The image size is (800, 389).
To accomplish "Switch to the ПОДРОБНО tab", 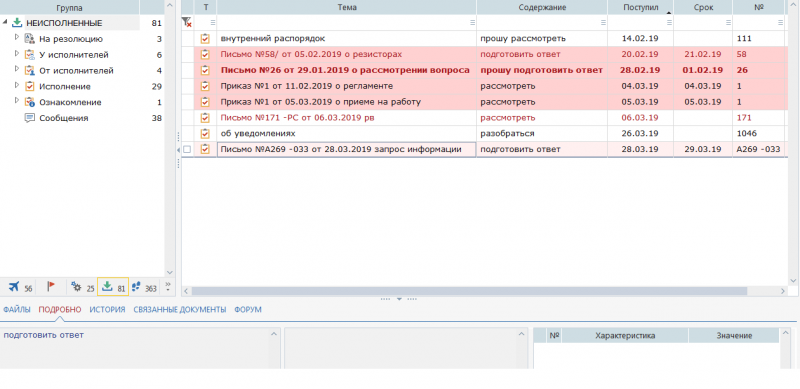I will [60, 309].
